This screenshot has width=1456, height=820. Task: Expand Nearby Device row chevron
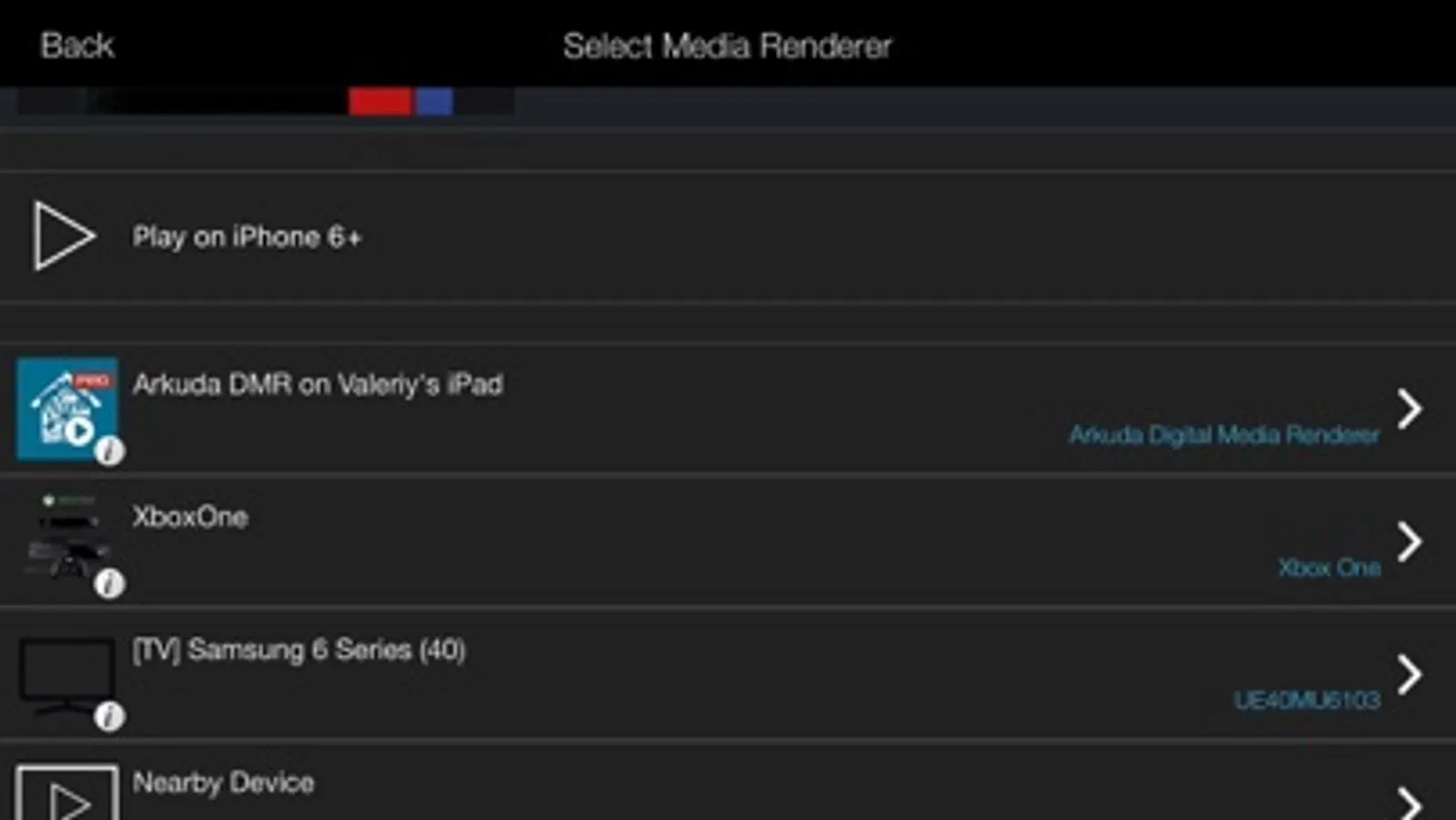[1410, 803]
